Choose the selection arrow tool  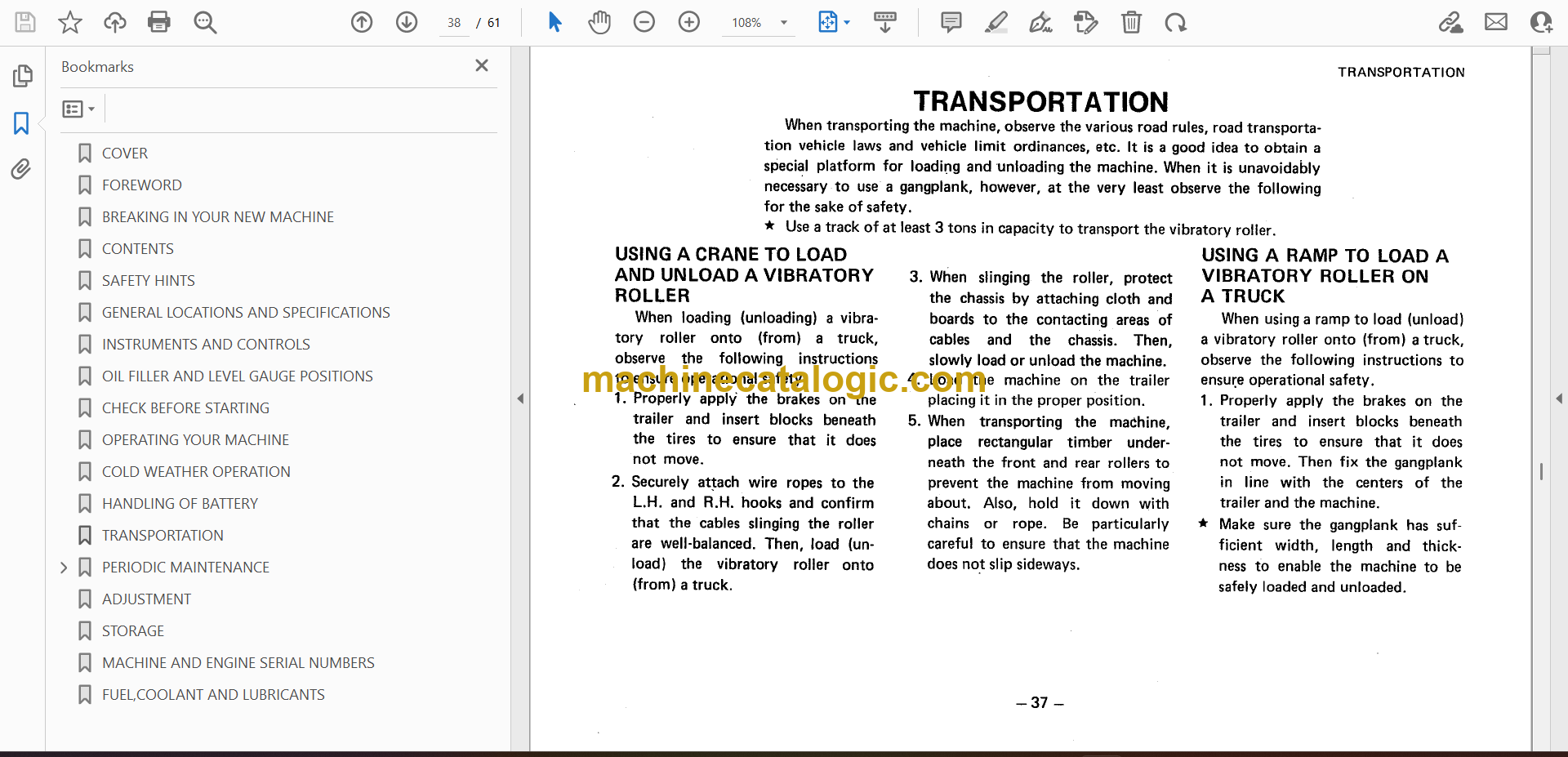tap(555, 22)
